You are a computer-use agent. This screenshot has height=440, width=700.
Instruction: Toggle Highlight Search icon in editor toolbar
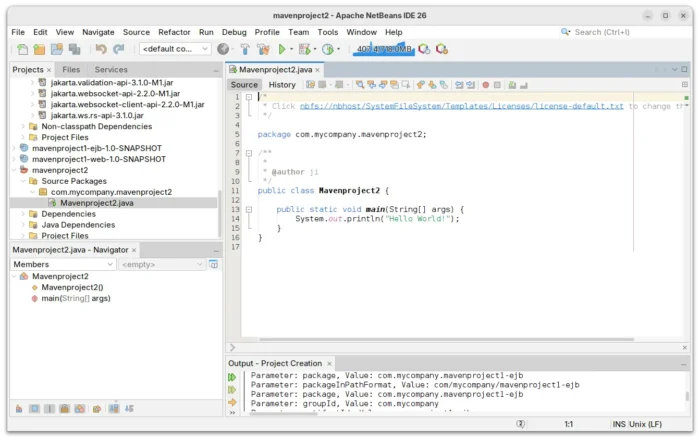click(x=394, y=85)
